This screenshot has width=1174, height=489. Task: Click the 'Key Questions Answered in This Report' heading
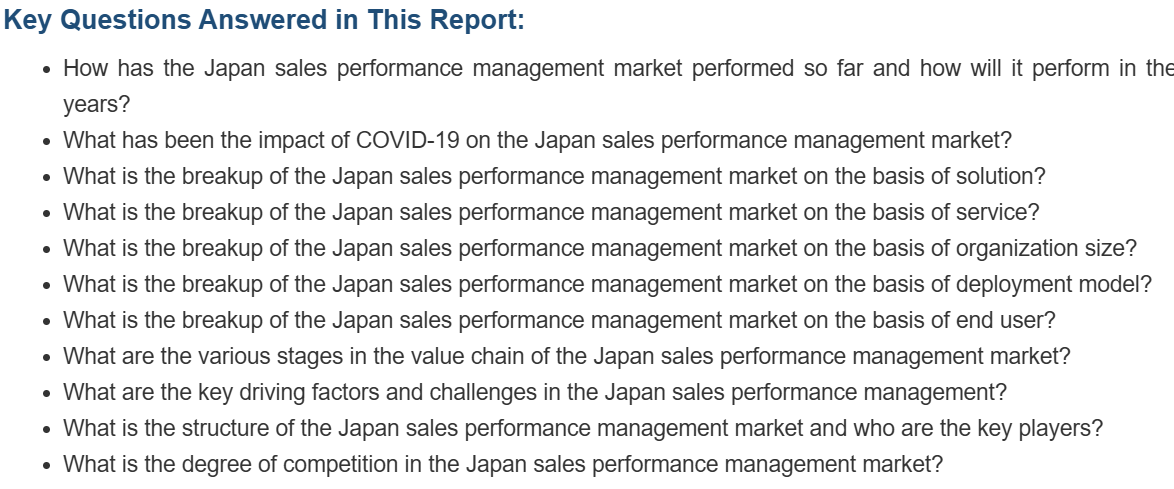click(264, 21)
